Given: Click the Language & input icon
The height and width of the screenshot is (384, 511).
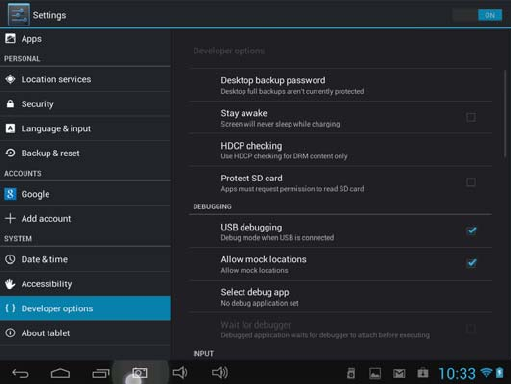Looking at the screenshot, I should (10, 128).
